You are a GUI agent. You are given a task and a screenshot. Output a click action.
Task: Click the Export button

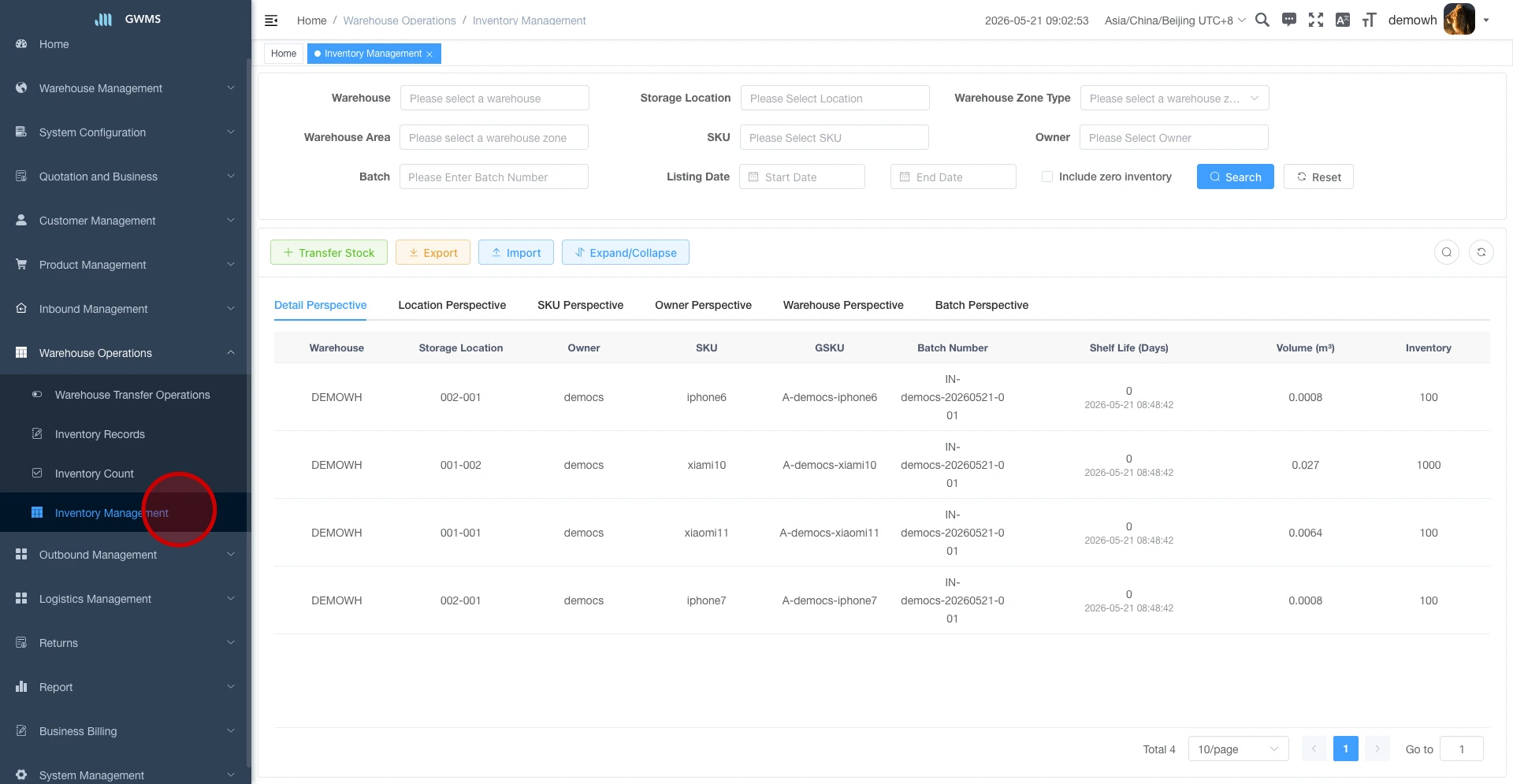pyautogui.click(x=433, y=252)
